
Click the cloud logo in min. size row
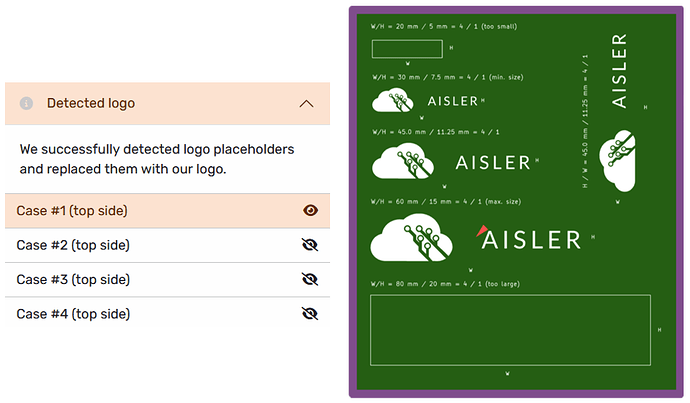393,100
